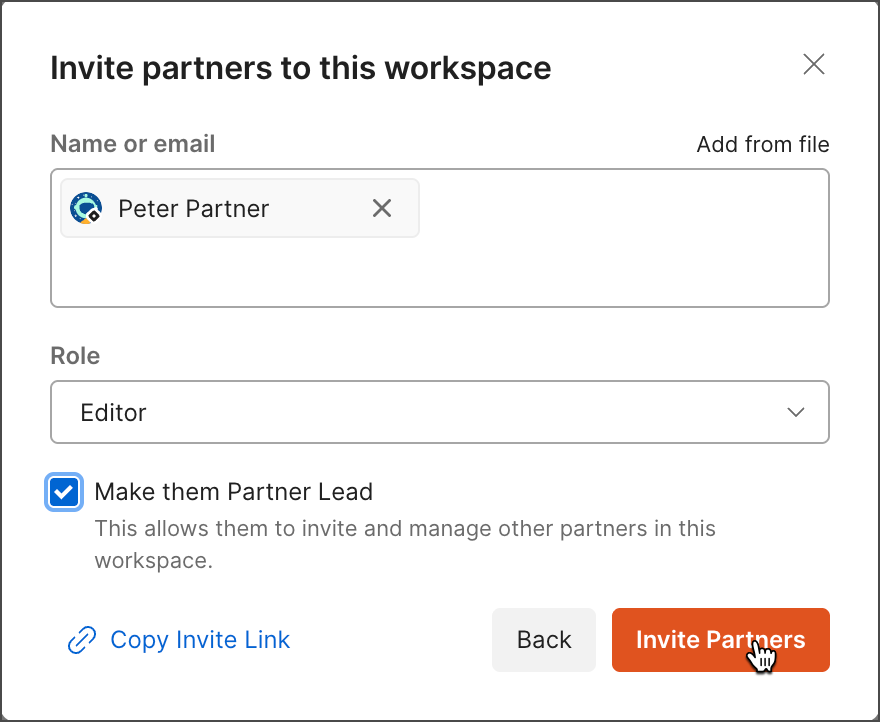
Task: Select the Peter Partner chip
Action: (x=194, y=208)
